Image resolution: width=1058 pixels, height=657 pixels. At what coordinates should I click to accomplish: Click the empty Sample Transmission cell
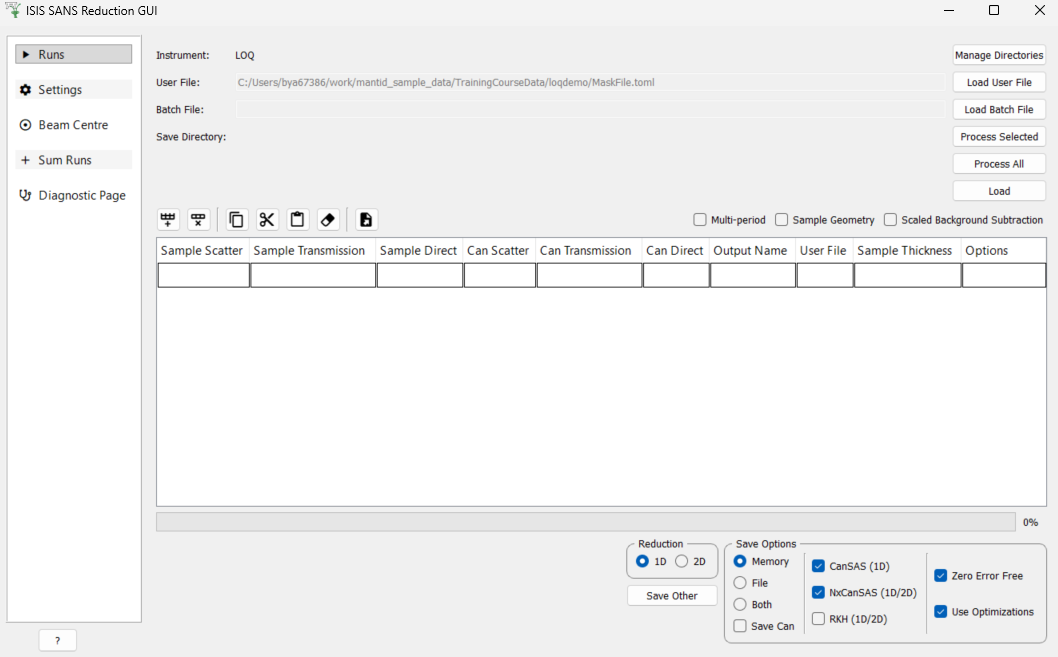pos(313,275)
